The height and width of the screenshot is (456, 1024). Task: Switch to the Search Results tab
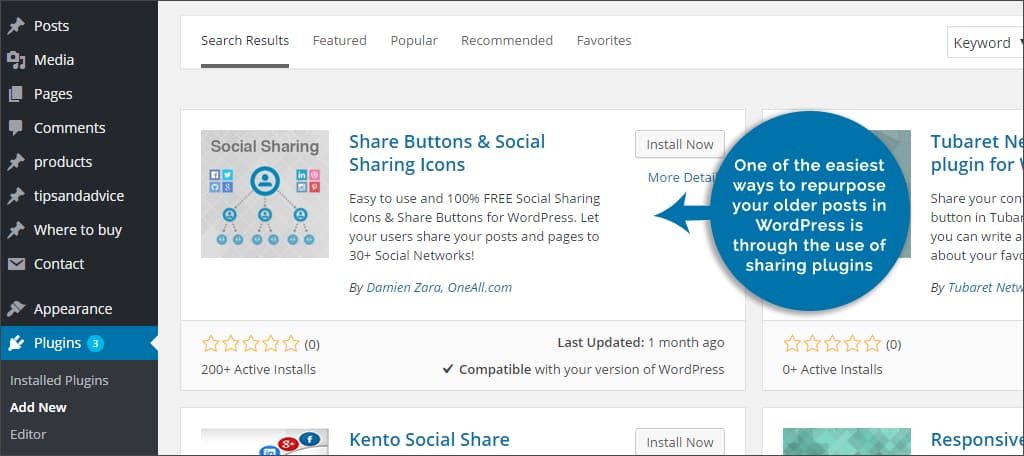(245, 41)
